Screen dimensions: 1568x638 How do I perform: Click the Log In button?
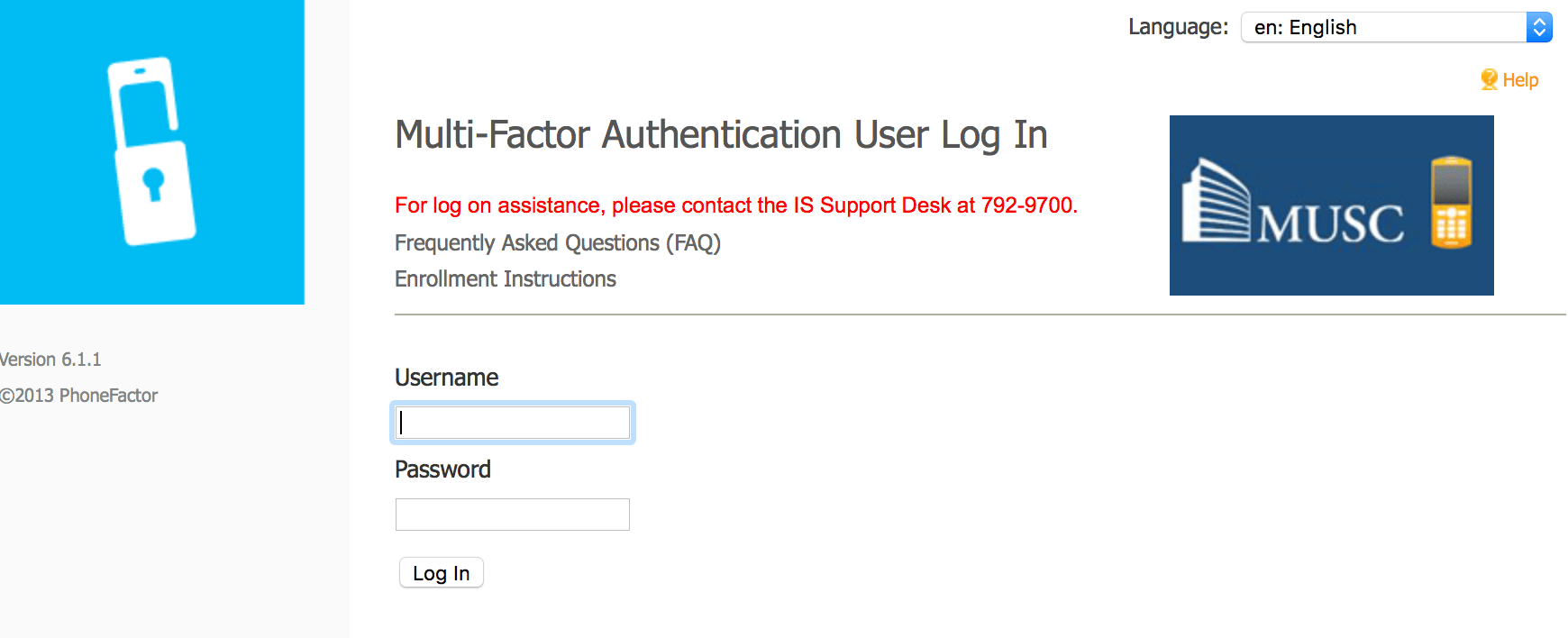tap(442, 573)
